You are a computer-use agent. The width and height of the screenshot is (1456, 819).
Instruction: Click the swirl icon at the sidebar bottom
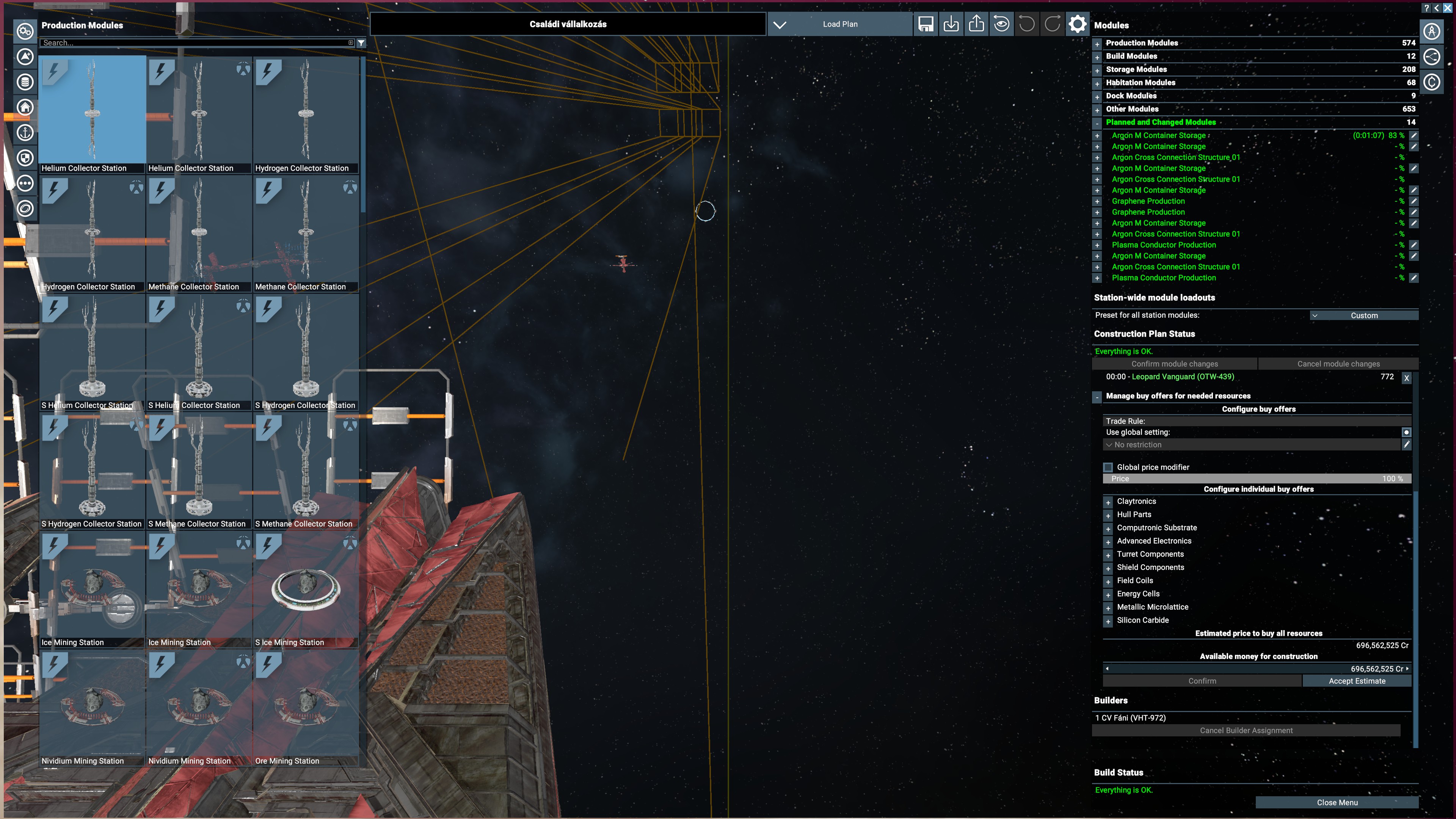coord(25,209)
